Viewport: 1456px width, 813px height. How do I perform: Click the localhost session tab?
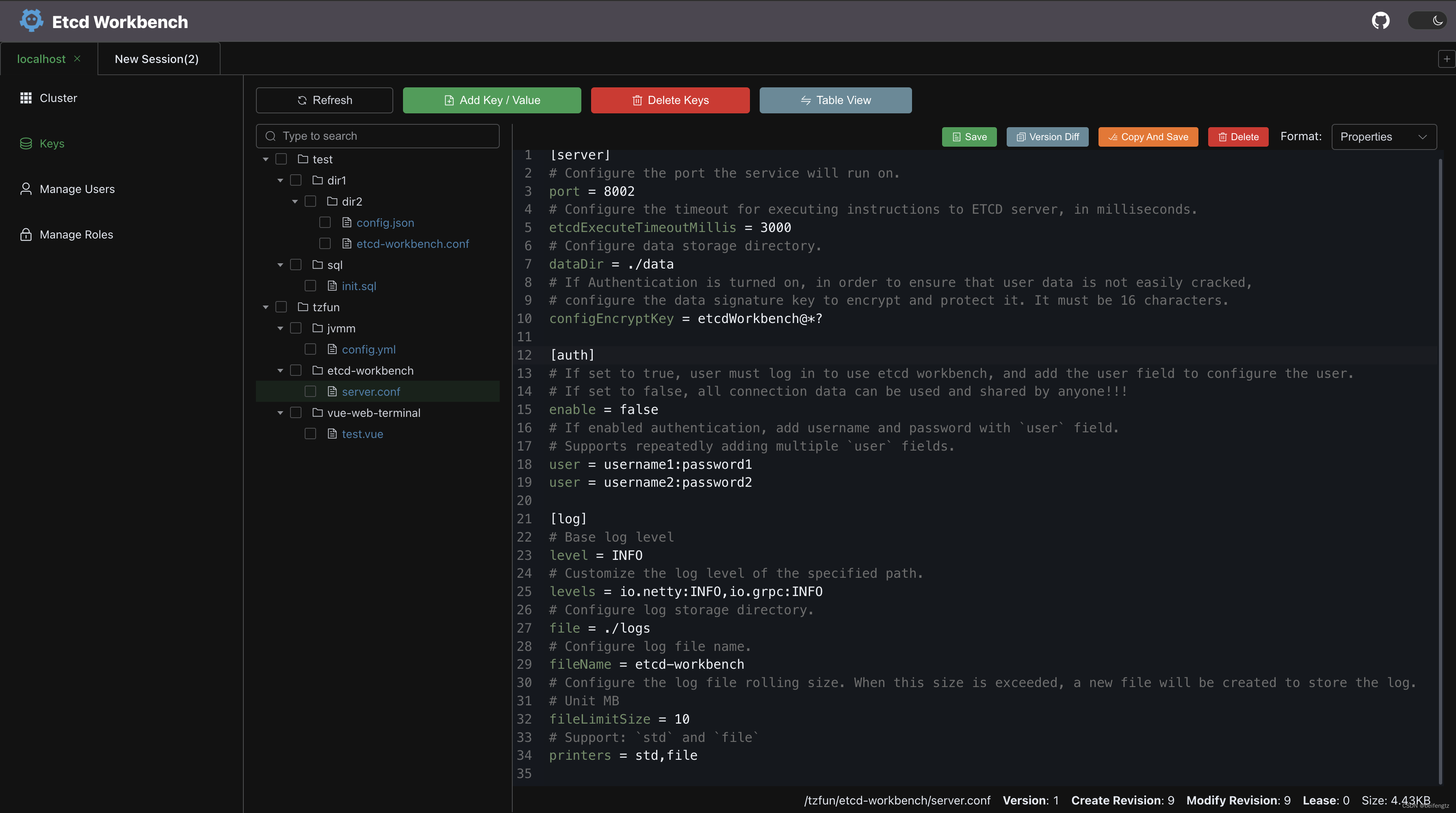click(40, 58)
